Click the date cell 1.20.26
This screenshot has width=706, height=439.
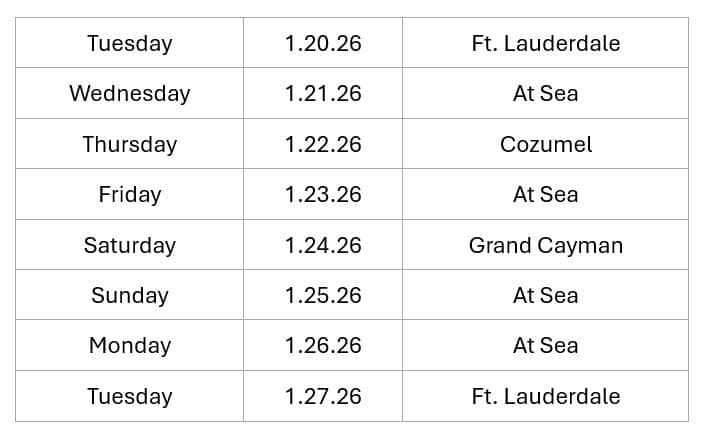(322, 43)
